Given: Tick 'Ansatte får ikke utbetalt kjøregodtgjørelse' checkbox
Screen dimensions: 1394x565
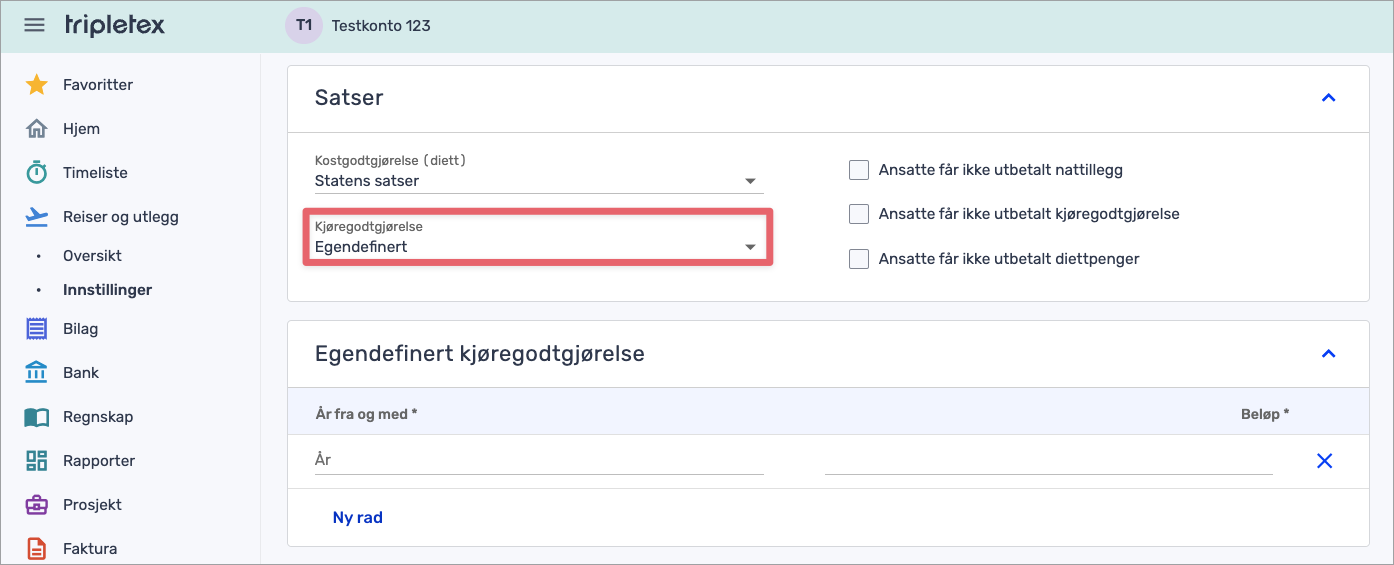Looking at the screenshot, I should pos(858,214).
